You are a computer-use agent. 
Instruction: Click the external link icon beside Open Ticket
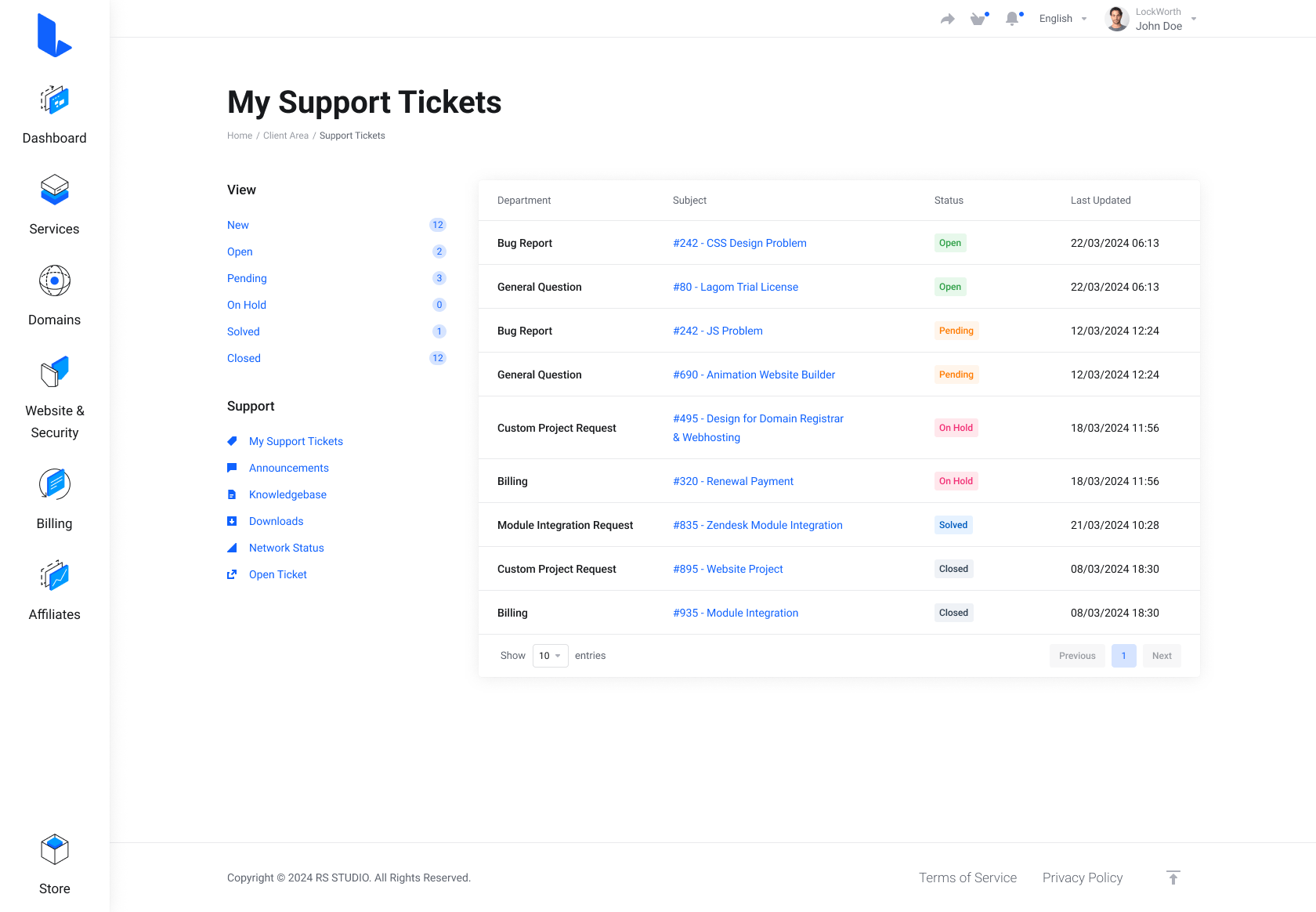pyautogui.click(x=232, y=574)
